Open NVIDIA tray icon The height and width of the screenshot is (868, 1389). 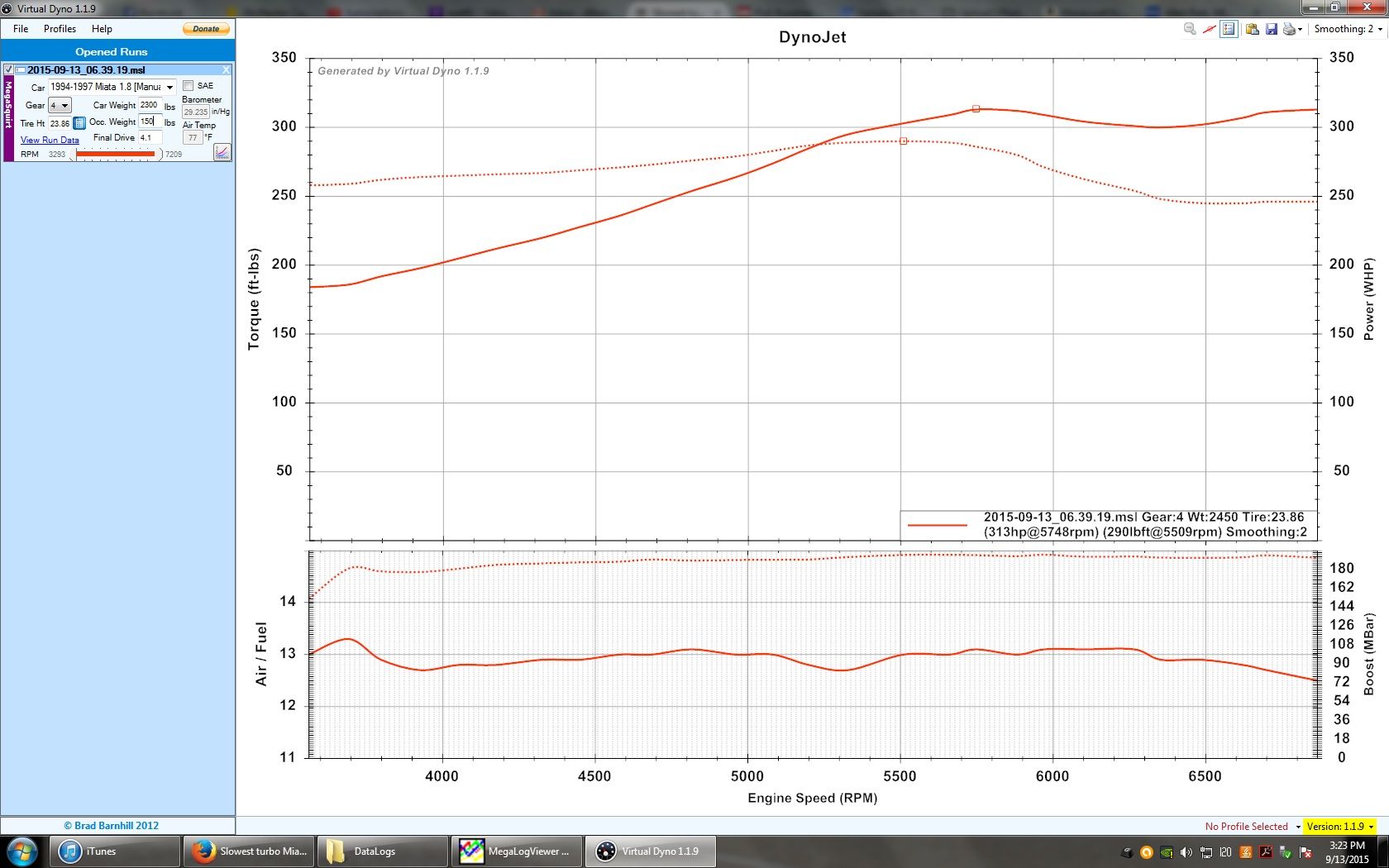[x=1167, y=852]
